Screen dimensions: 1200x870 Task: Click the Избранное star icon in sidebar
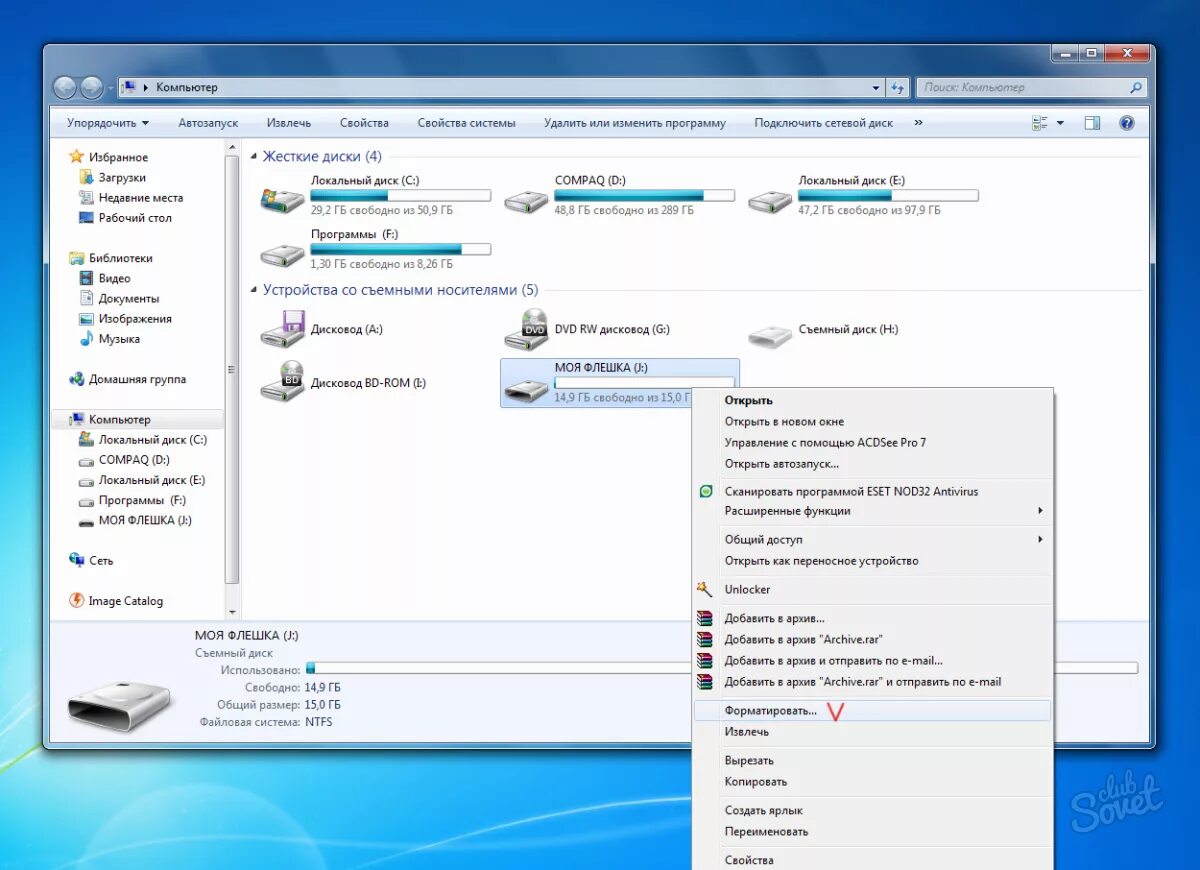point(77,157)
